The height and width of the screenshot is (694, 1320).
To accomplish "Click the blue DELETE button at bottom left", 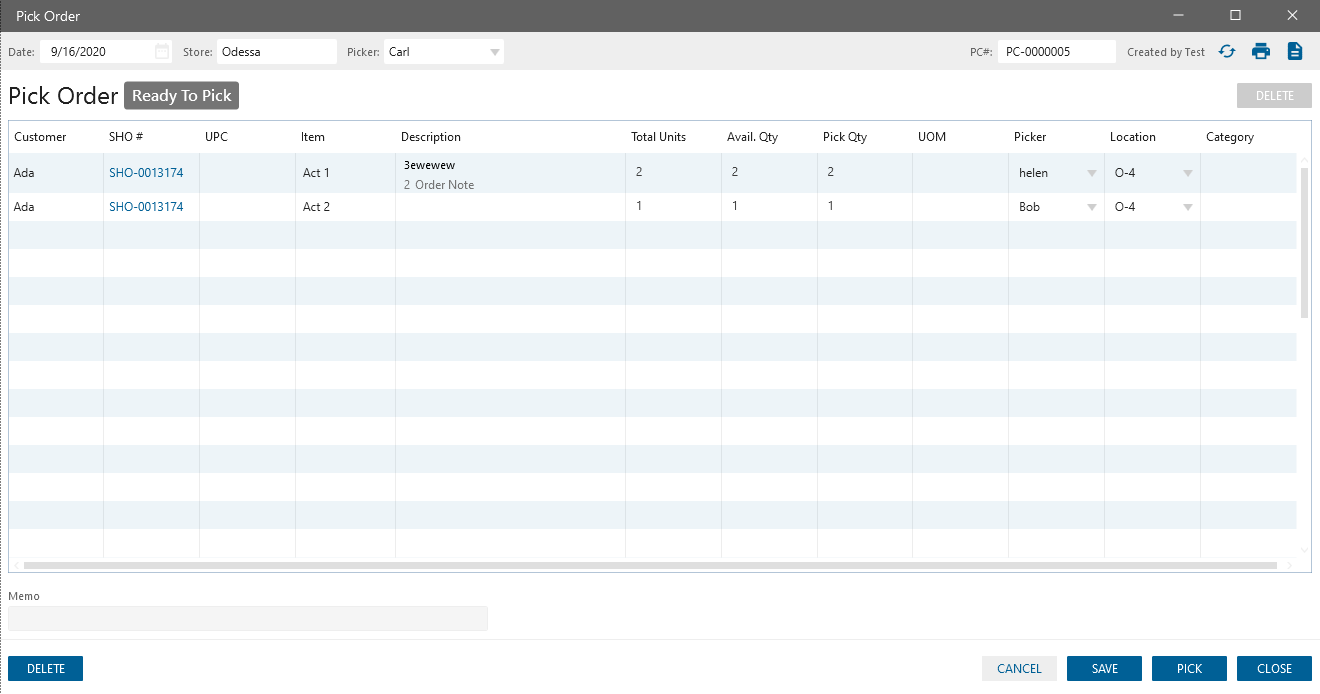I will pos(45,669).
